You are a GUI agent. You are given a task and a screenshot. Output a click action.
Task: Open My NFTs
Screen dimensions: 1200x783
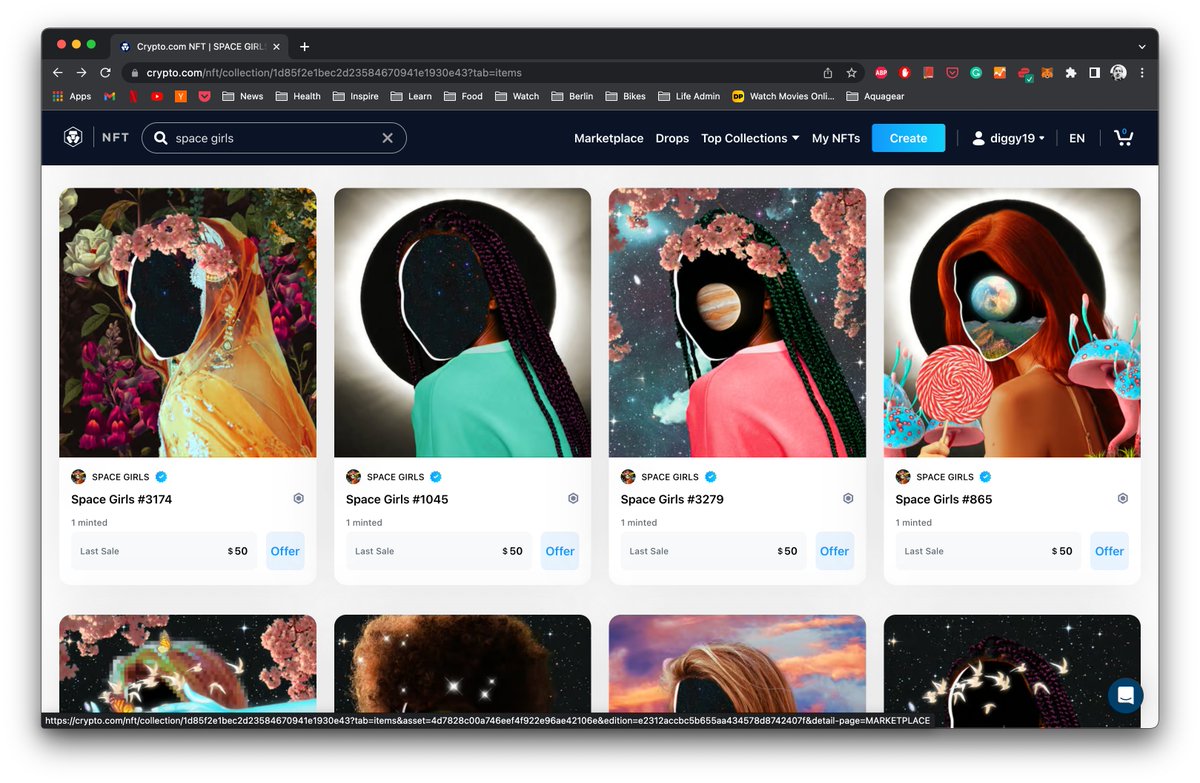836,138
